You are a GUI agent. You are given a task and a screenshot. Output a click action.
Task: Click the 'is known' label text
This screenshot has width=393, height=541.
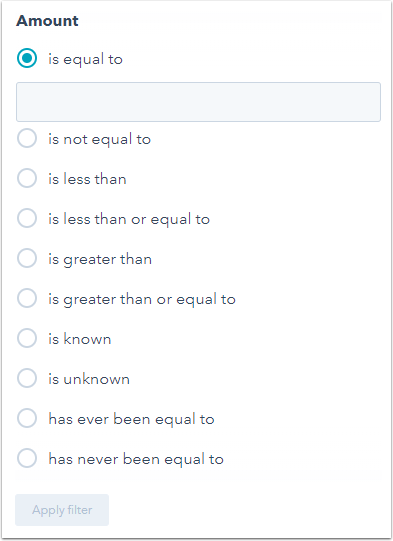[80, 339]
